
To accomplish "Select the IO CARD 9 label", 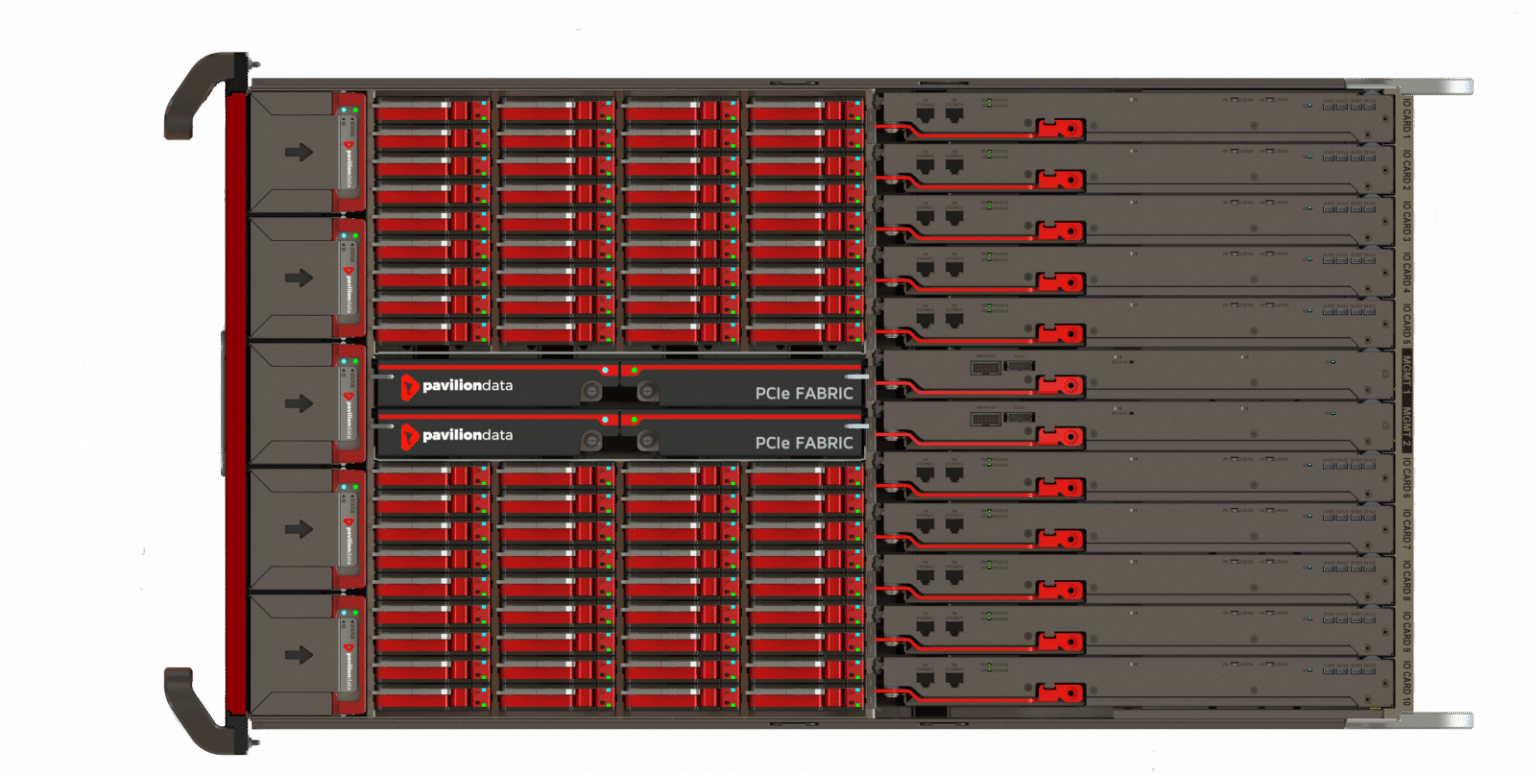I will tap(1405, 632).
